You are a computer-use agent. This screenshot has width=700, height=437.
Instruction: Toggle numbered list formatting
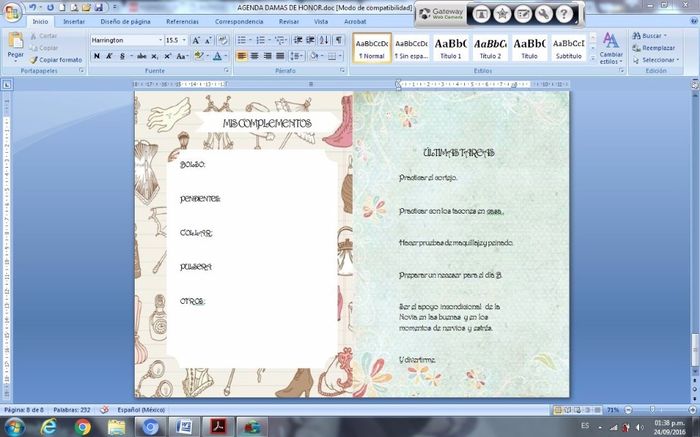[x=260, y=40]
